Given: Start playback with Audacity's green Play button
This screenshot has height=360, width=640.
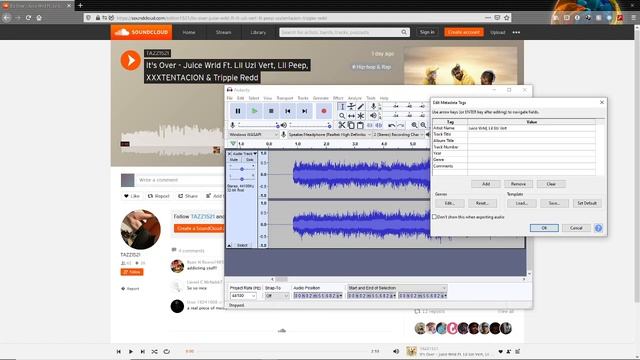Looking at the screenshot, I should tap(254, 111).
